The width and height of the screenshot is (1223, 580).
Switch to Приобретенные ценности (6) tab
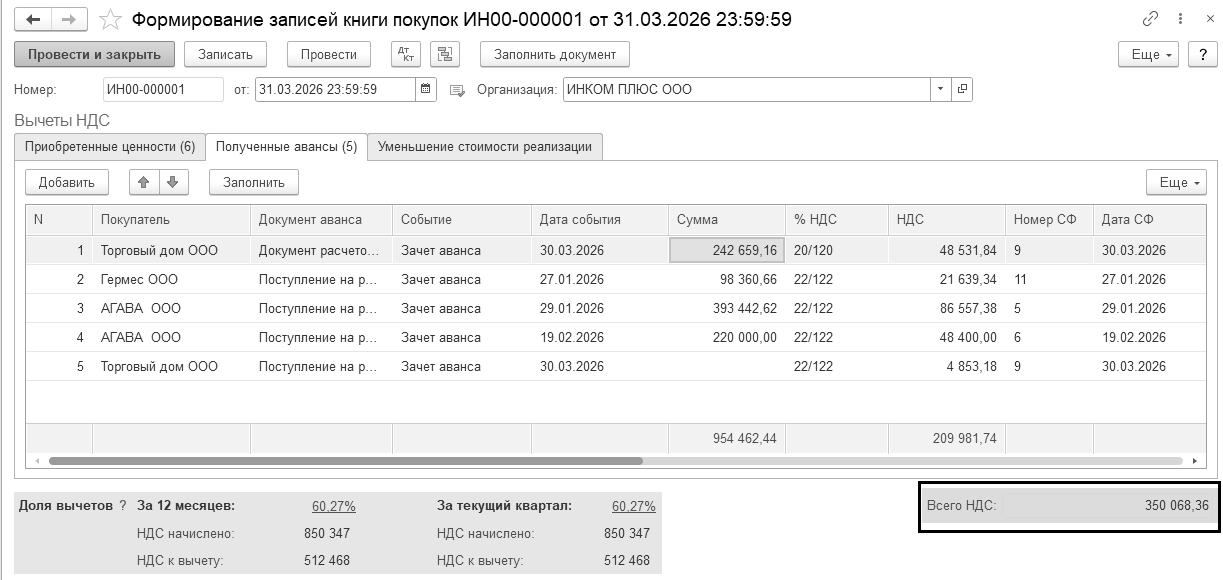coord(110,147)
